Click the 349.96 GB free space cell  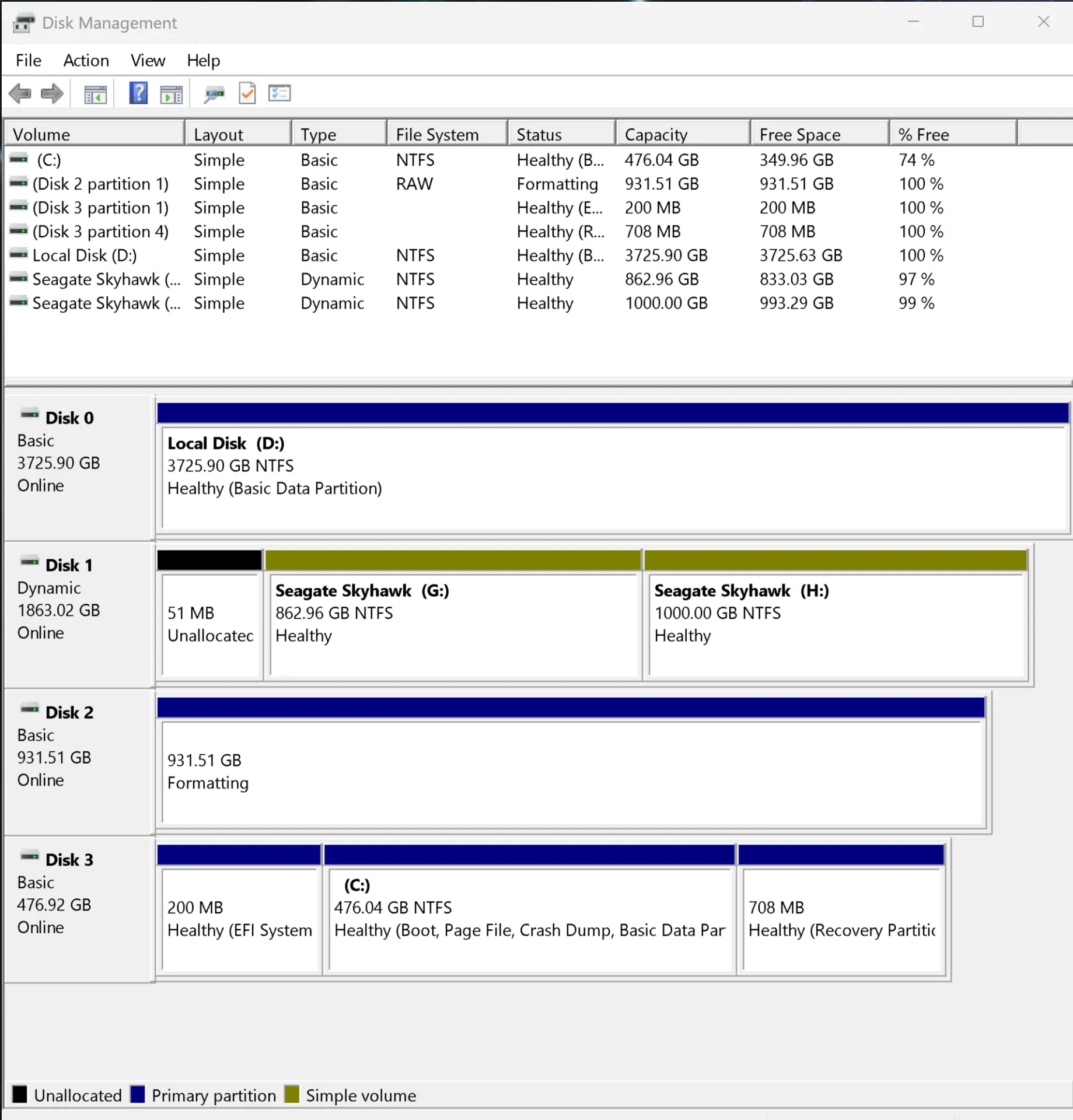point(796,159)
